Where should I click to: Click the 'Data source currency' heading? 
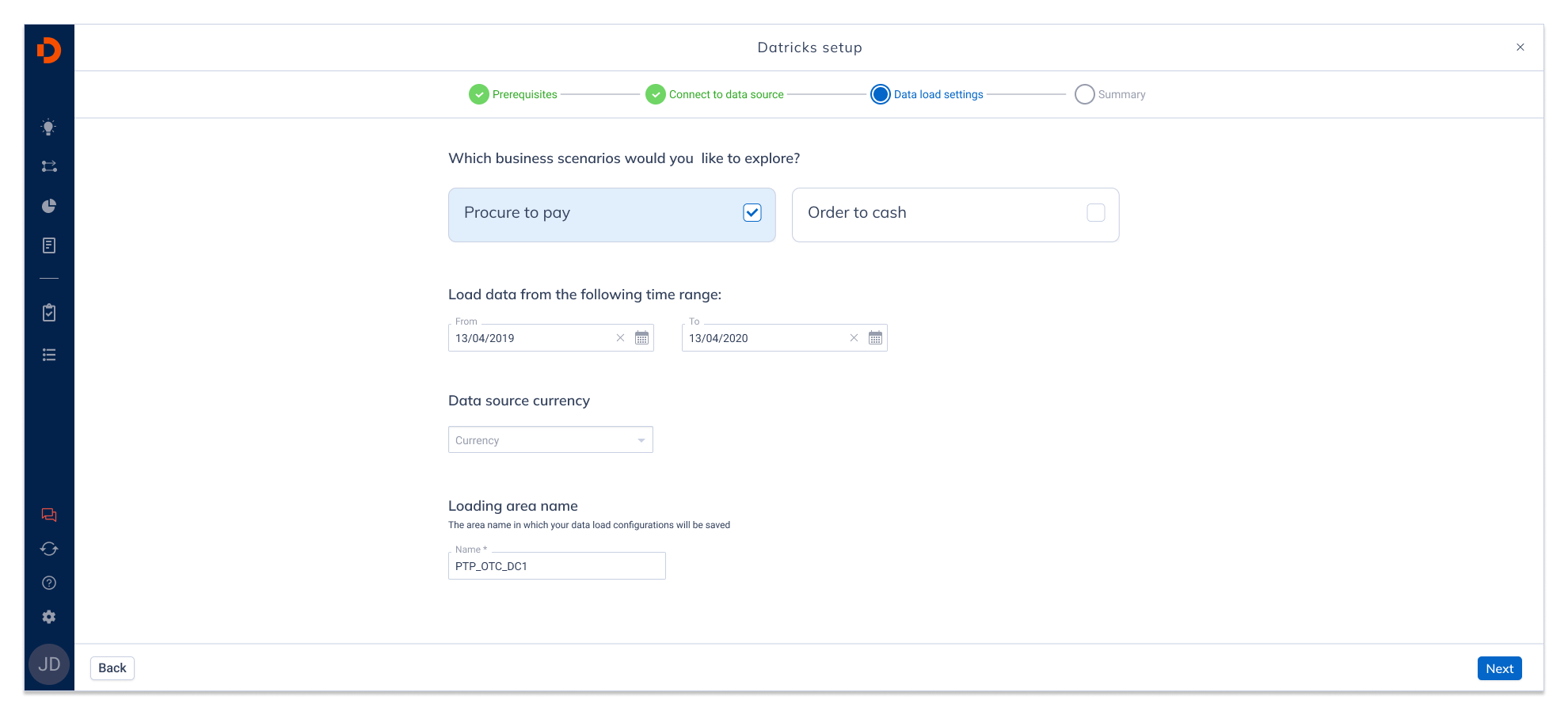tap(519, 401)
